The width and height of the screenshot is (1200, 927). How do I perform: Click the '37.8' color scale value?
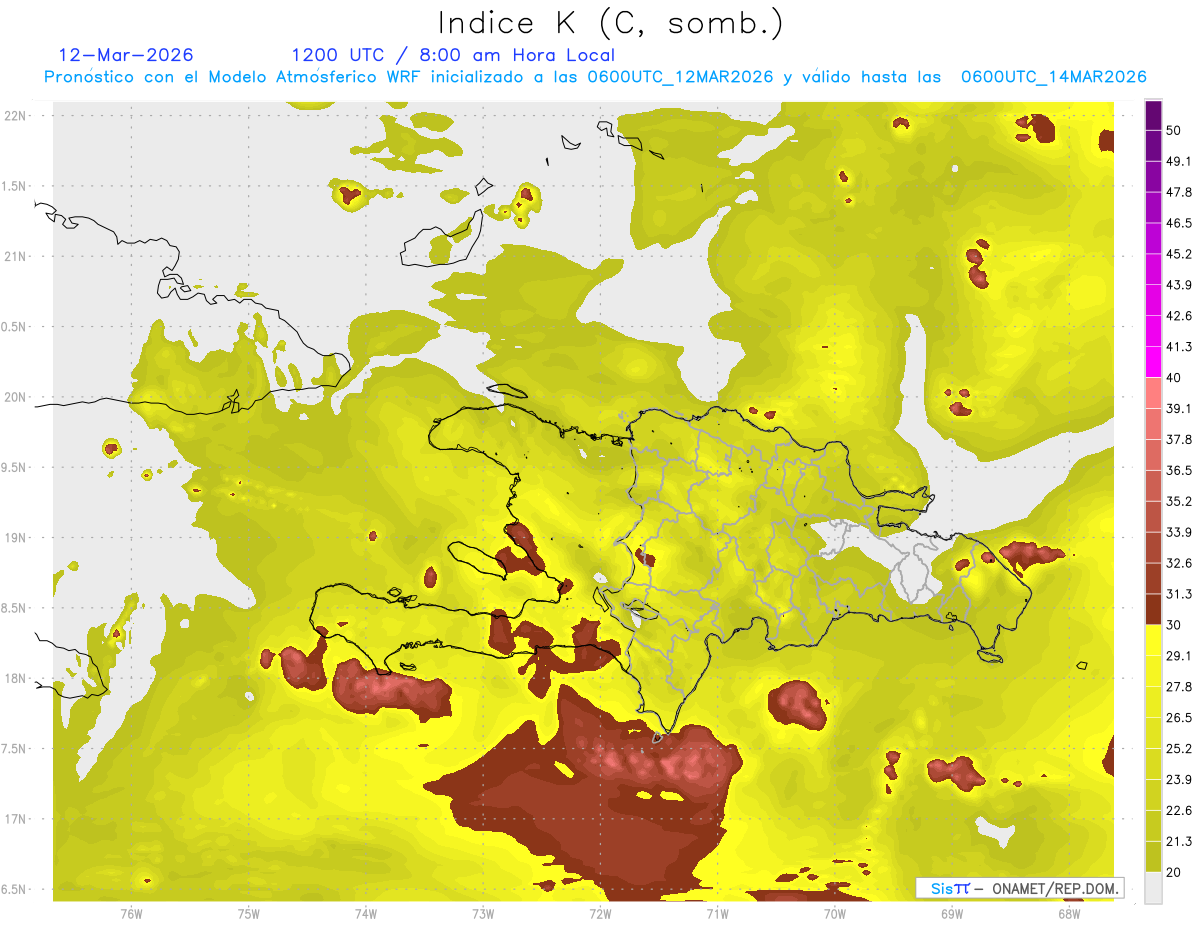coord(1179,439)
